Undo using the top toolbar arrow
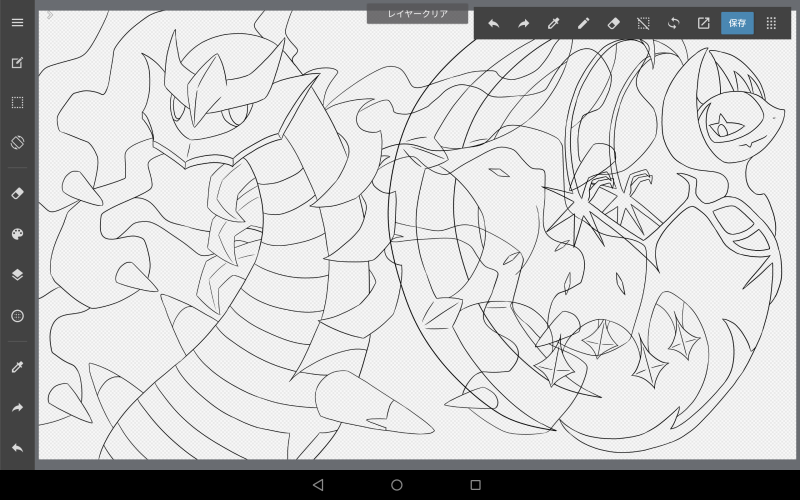This screenshot has height=500, width=800. point(493,23)
